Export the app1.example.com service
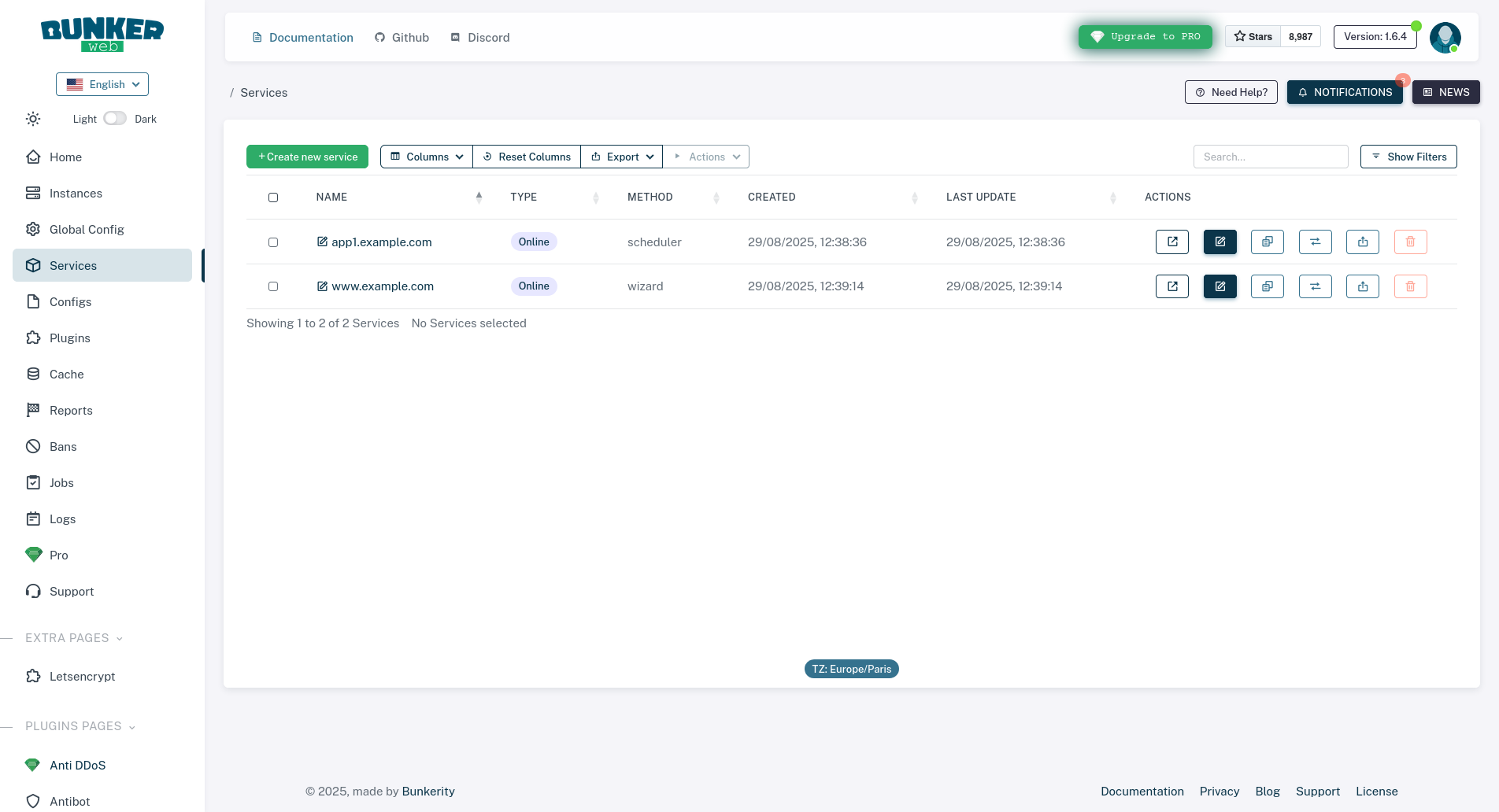This screenshot has height=812, width=1499. 1363,242
